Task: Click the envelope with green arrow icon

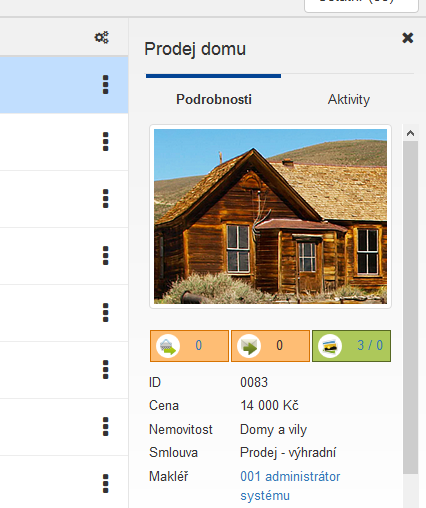Action: point(249,346)
